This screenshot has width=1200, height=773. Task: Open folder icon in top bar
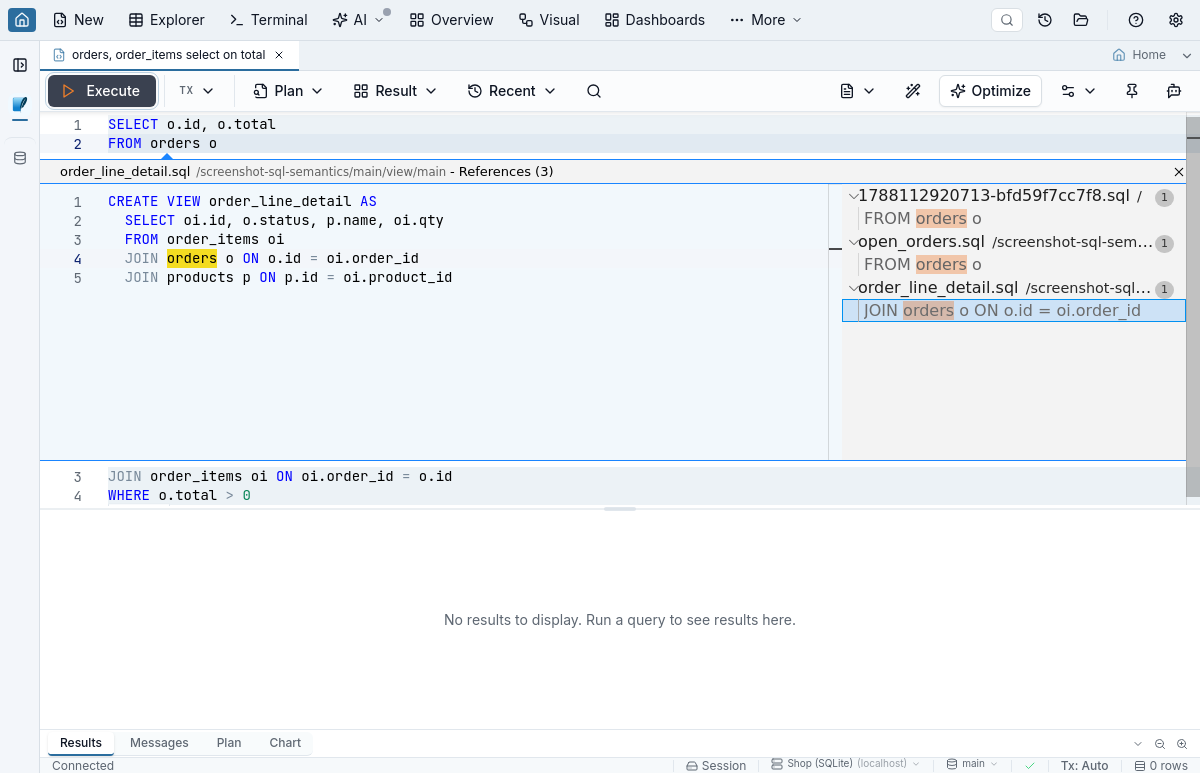(1080, 20)
